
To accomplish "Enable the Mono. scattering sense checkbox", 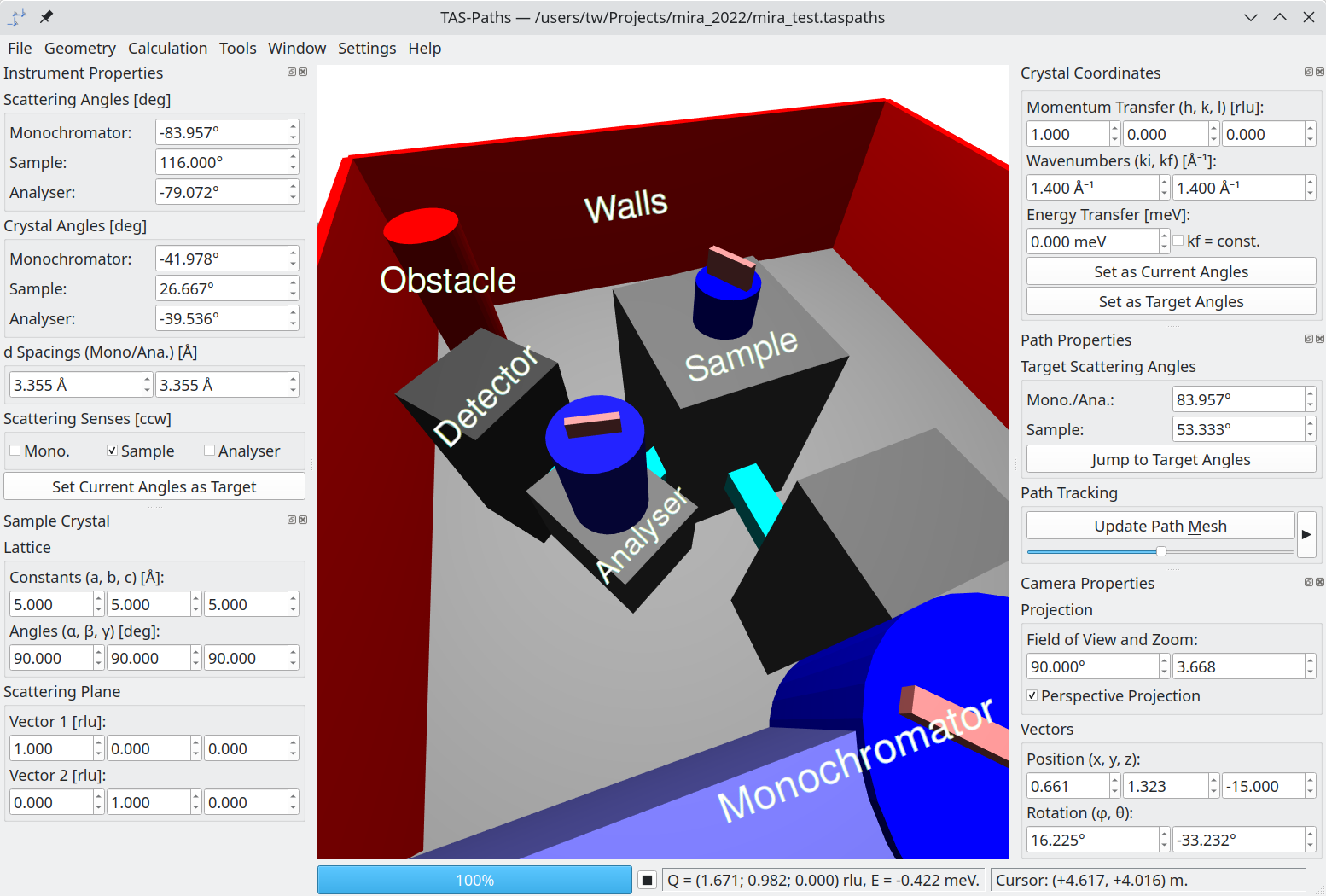I will 15,451.
